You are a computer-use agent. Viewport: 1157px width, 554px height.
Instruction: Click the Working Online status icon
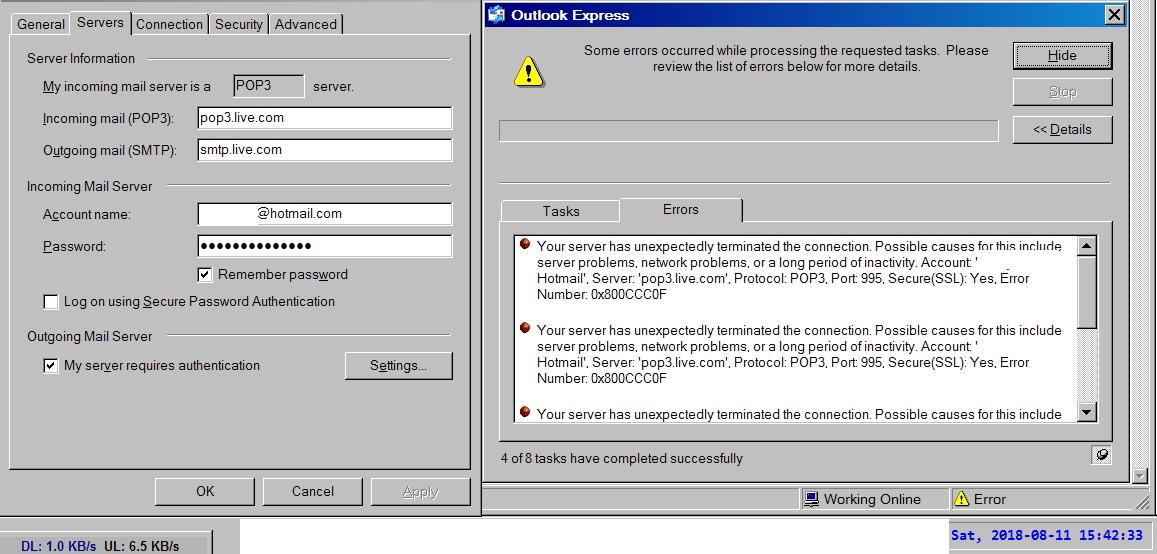[812, 499]
